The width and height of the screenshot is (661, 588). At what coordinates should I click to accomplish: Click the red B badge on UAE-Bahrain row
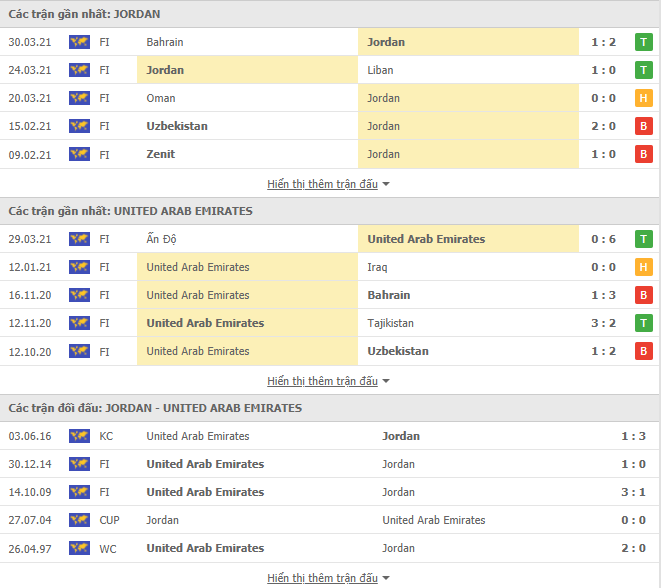click(x=644, y=295)
